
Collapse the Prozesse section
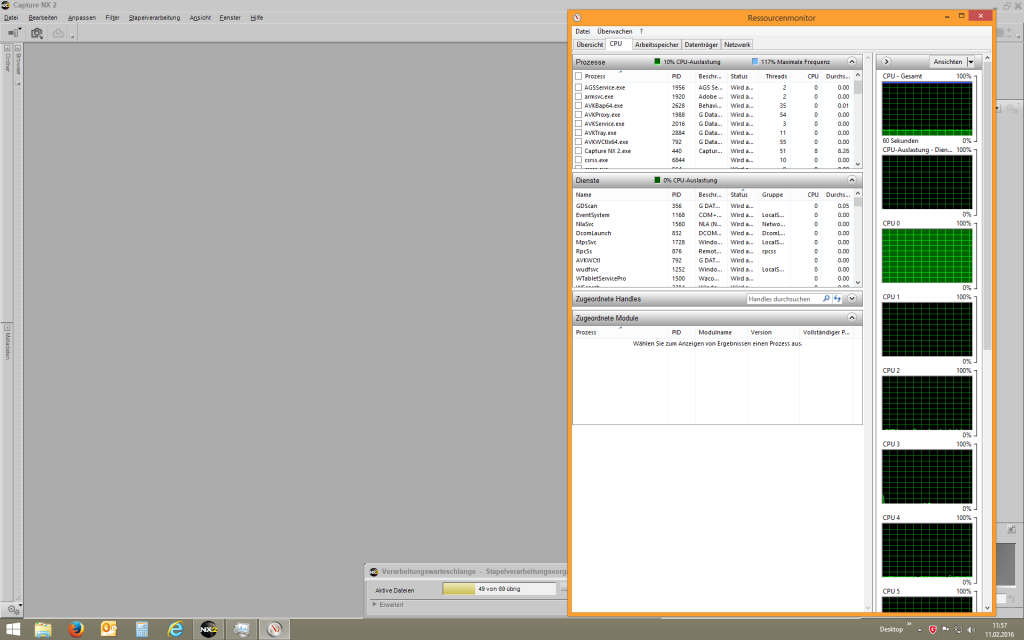(x=852, y=61)
